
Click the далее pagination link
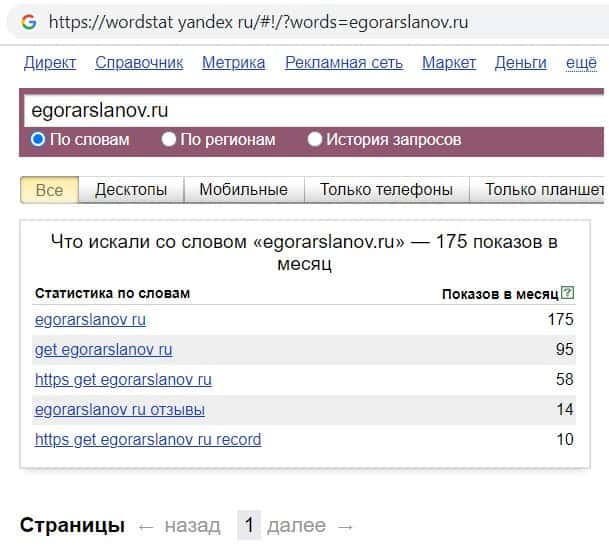[296, 526]
